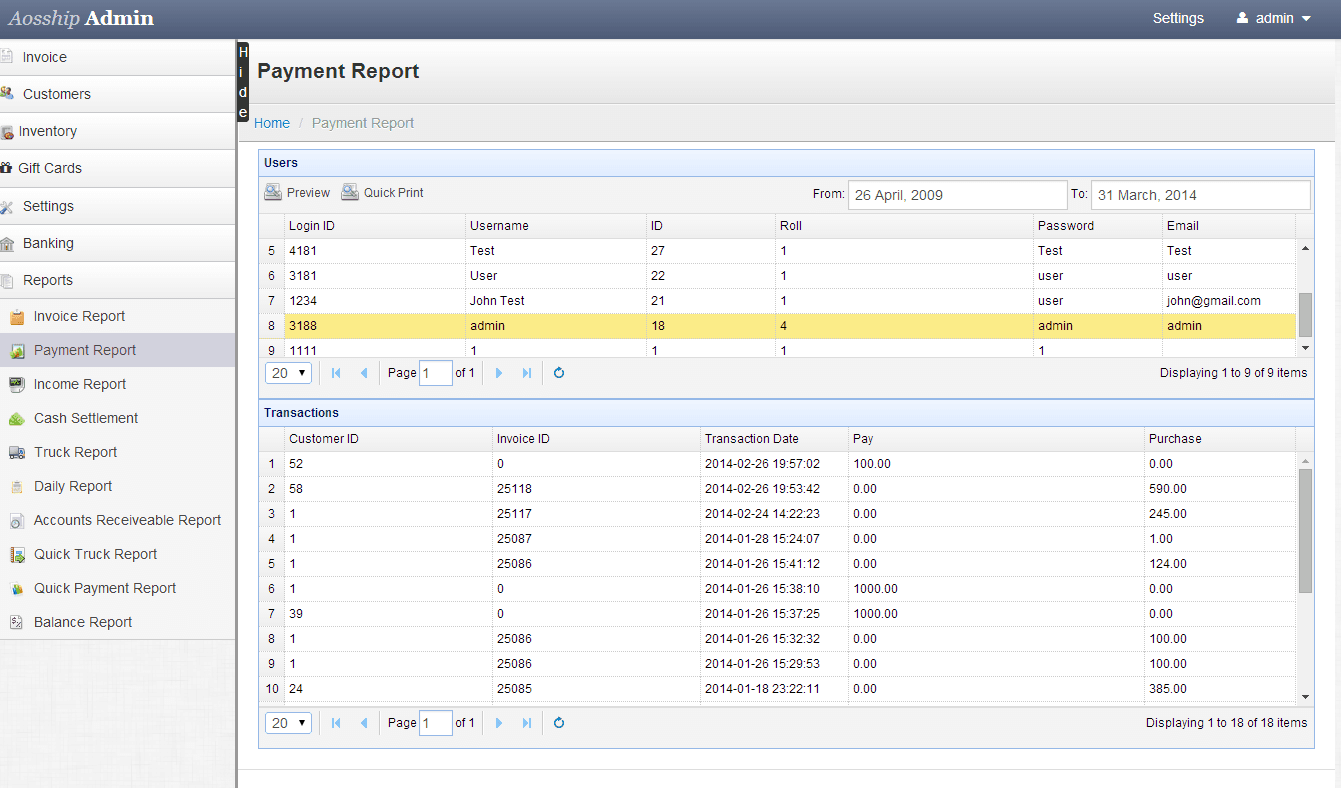Click the Banking building icon
This screenshot has width=1341, height=788.
pyautogui.click(x=7, y=243)
